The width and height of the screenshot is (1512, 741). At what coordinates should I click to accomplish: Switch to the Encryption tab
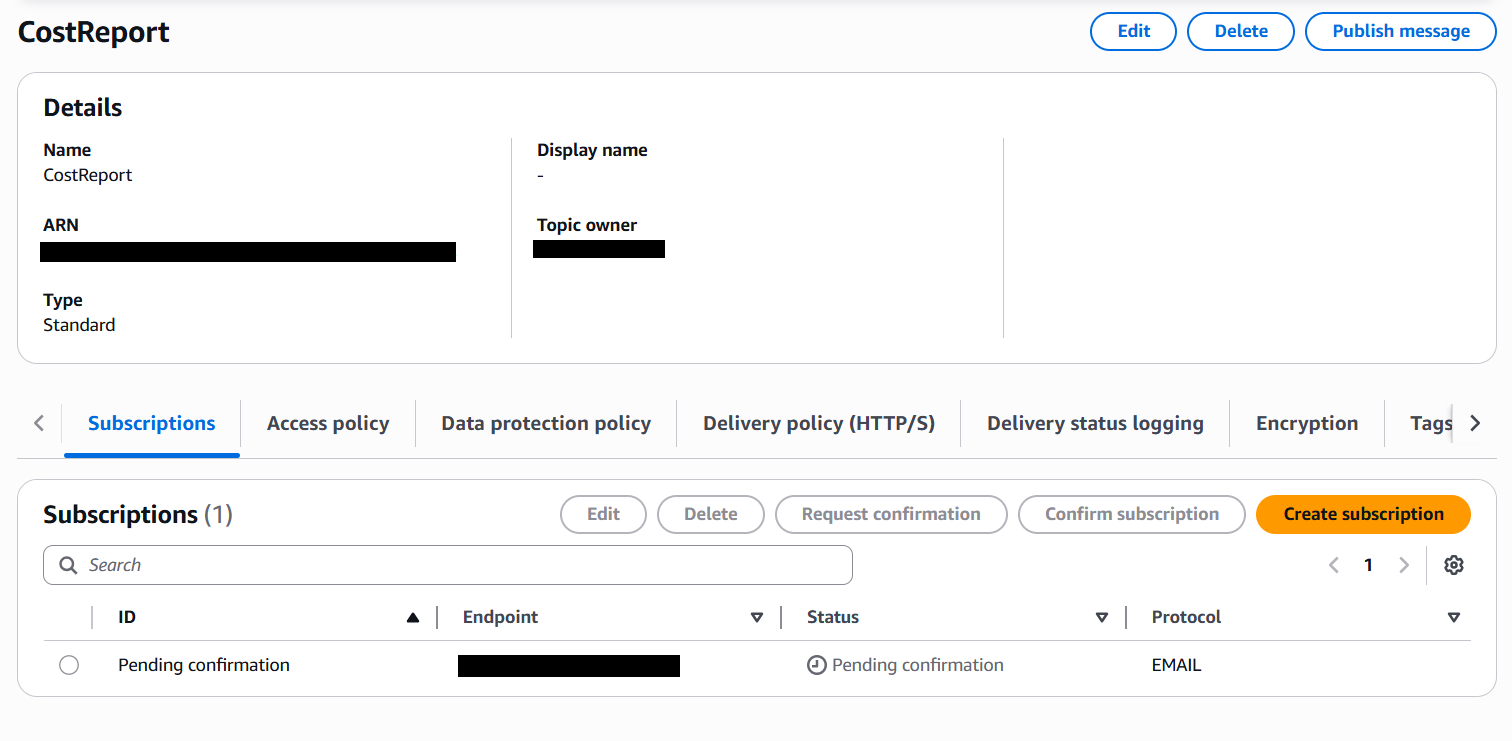click(1307, 423)
